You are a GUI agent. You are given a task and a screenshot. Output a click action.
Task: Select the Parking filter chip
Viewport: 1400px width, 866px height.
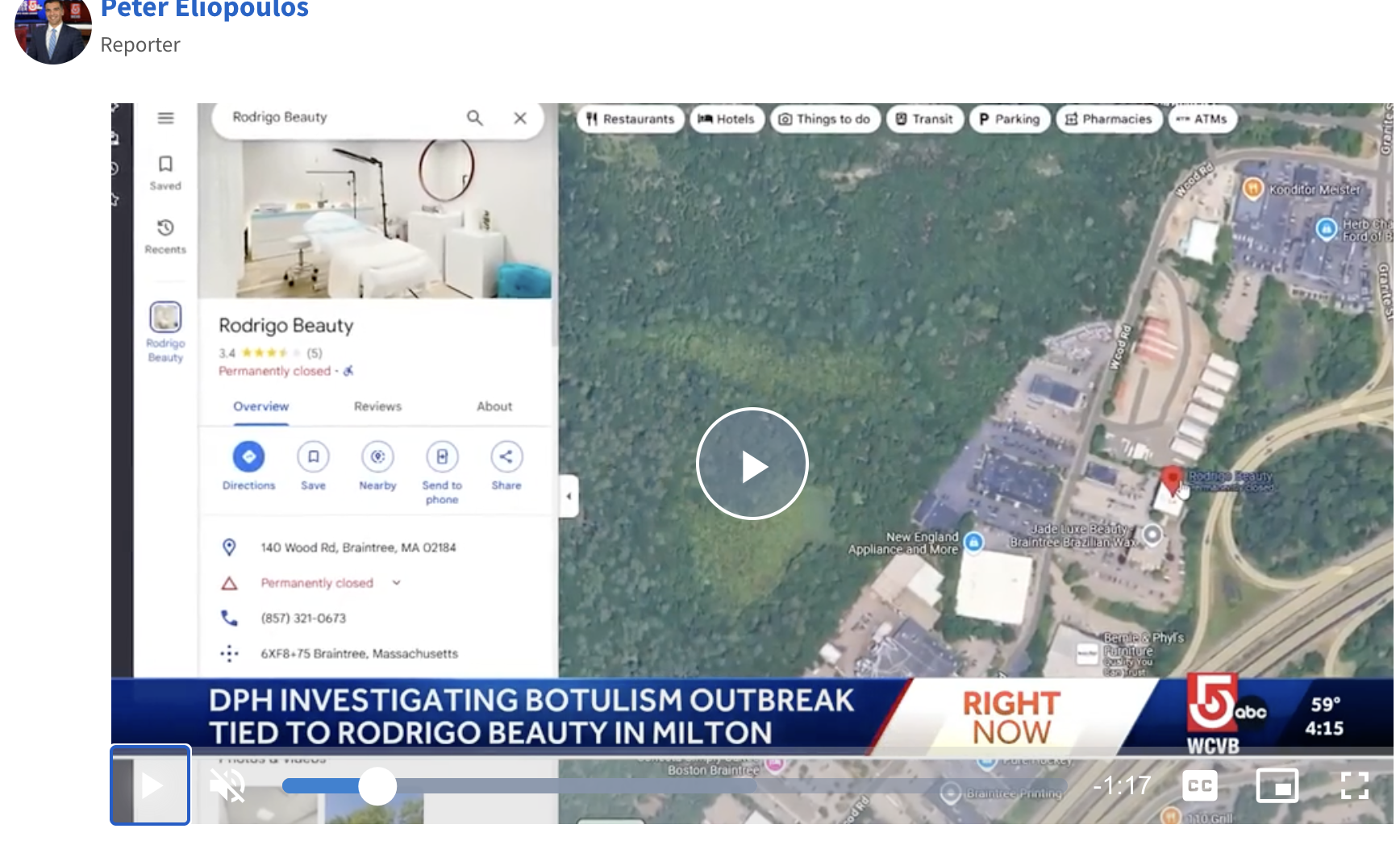[1010, 119]
